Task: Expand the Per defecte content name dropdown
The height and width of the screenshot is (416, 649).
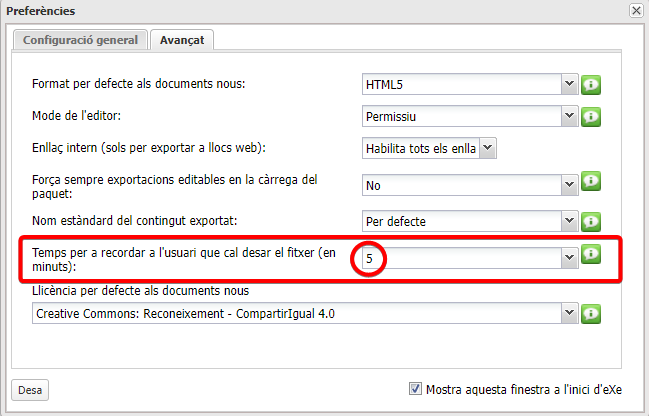Action: (569, 219)
